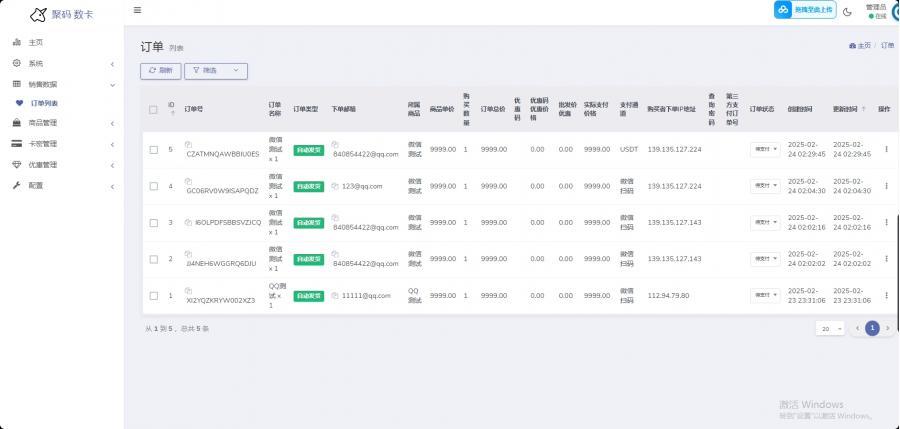This screenshot has height=429, width=900.
Task: Open the three-dot actions menu for order 5
Action: tap(885, 150)
